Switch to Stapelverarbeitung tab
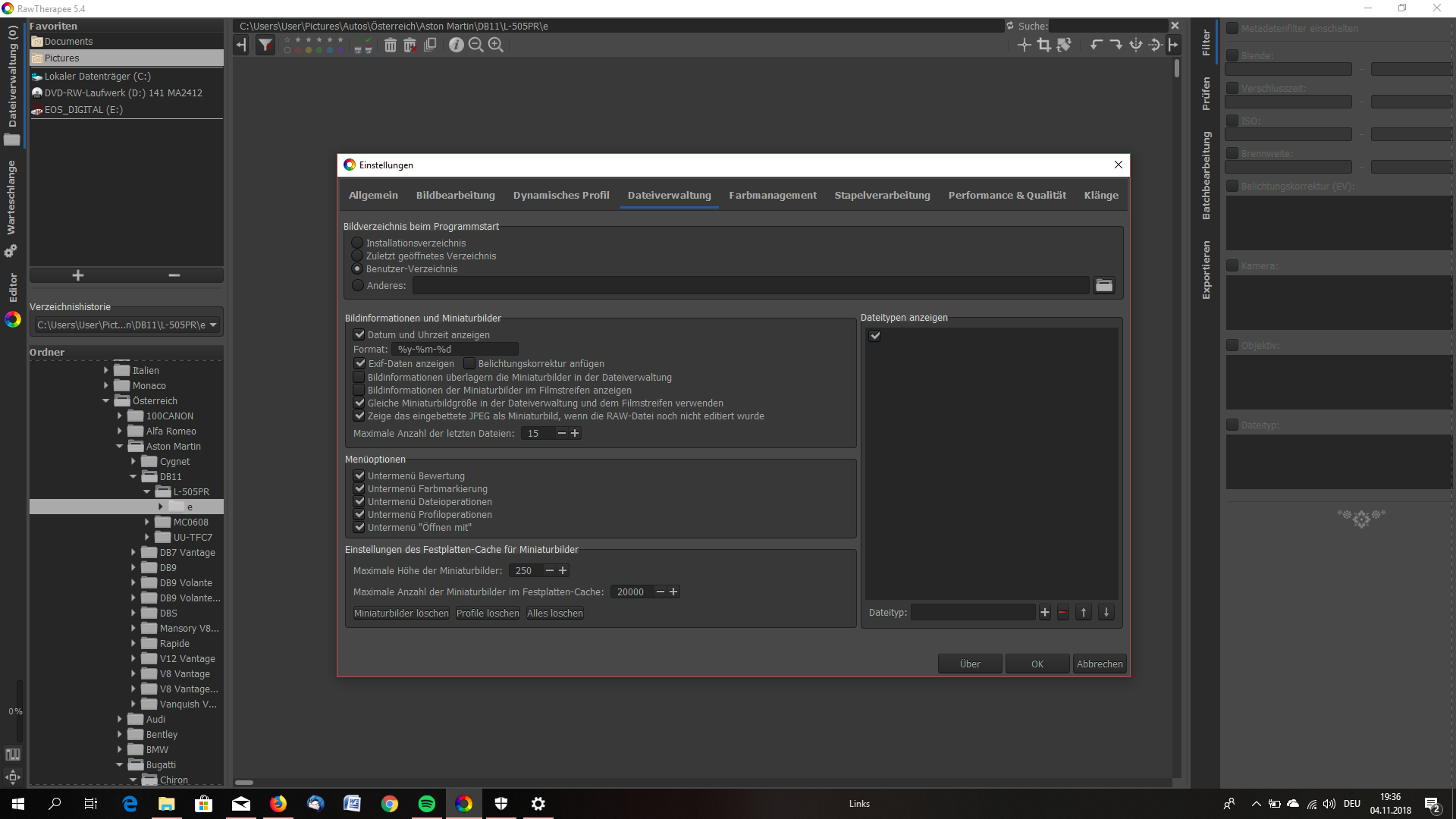 (882, 195)
